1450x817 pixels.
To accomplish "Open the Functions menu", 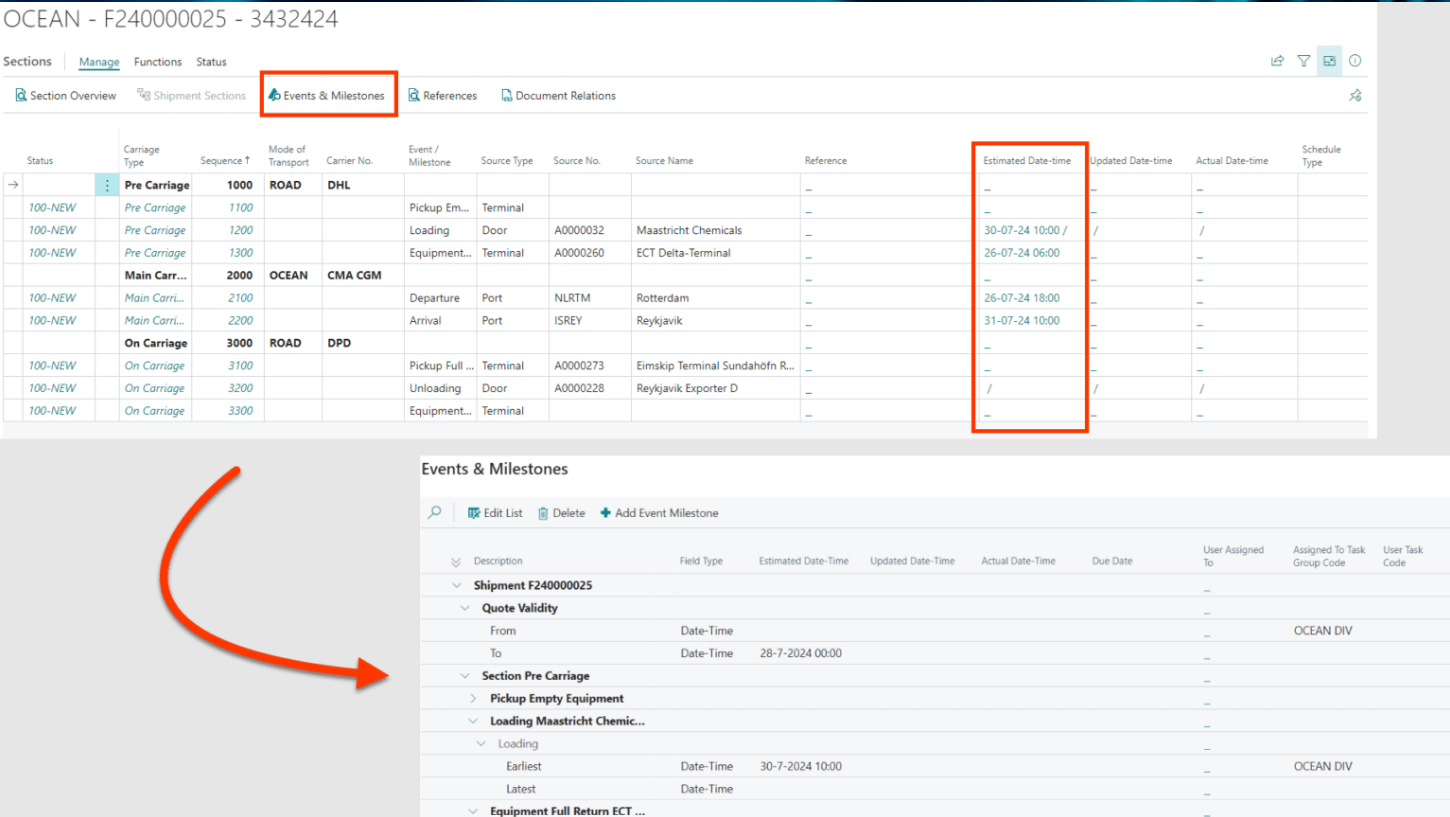I will click(x=158, y=62).
